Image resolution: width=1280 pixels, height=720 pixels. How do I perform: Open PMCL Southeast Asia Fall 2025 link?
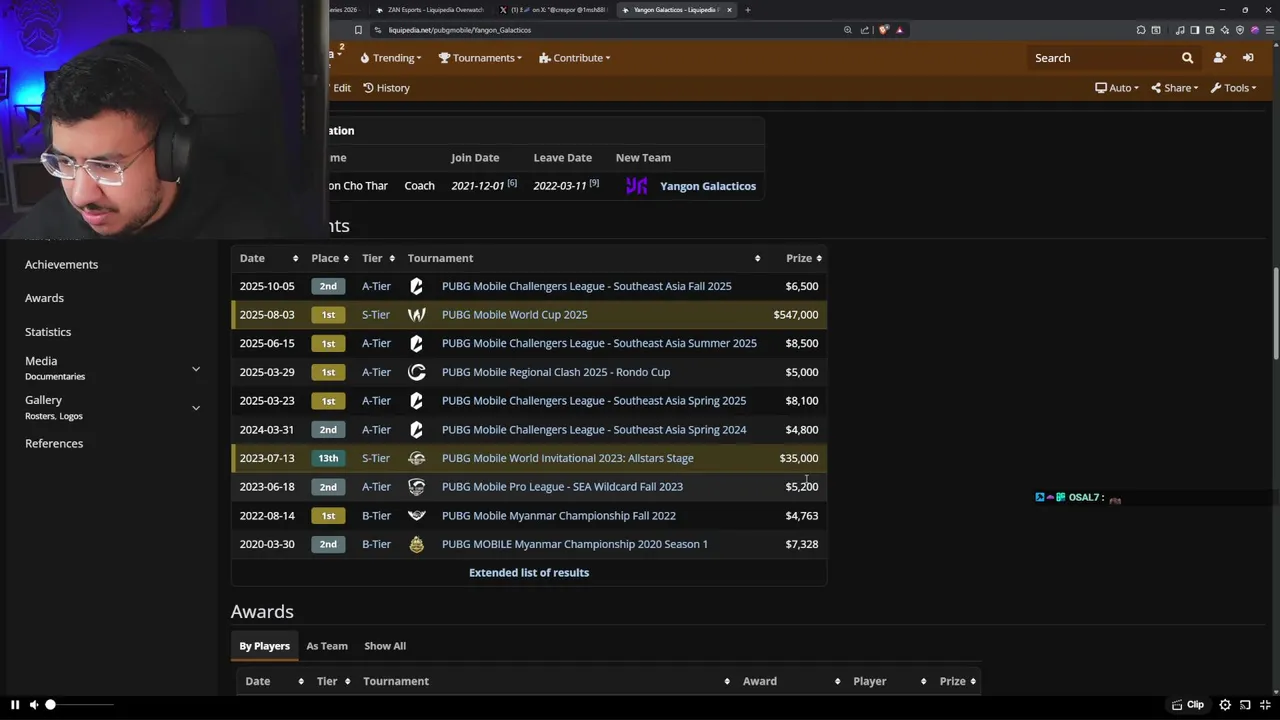[x=586, y=286]
